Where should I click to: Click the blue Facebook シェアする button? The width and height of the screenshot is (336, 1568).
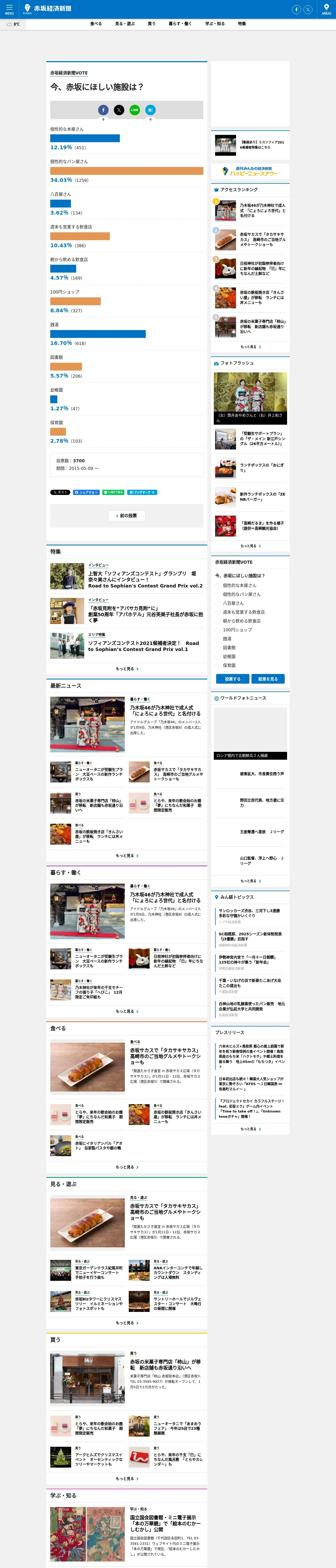pyautogui.click(x=86, y=492)
